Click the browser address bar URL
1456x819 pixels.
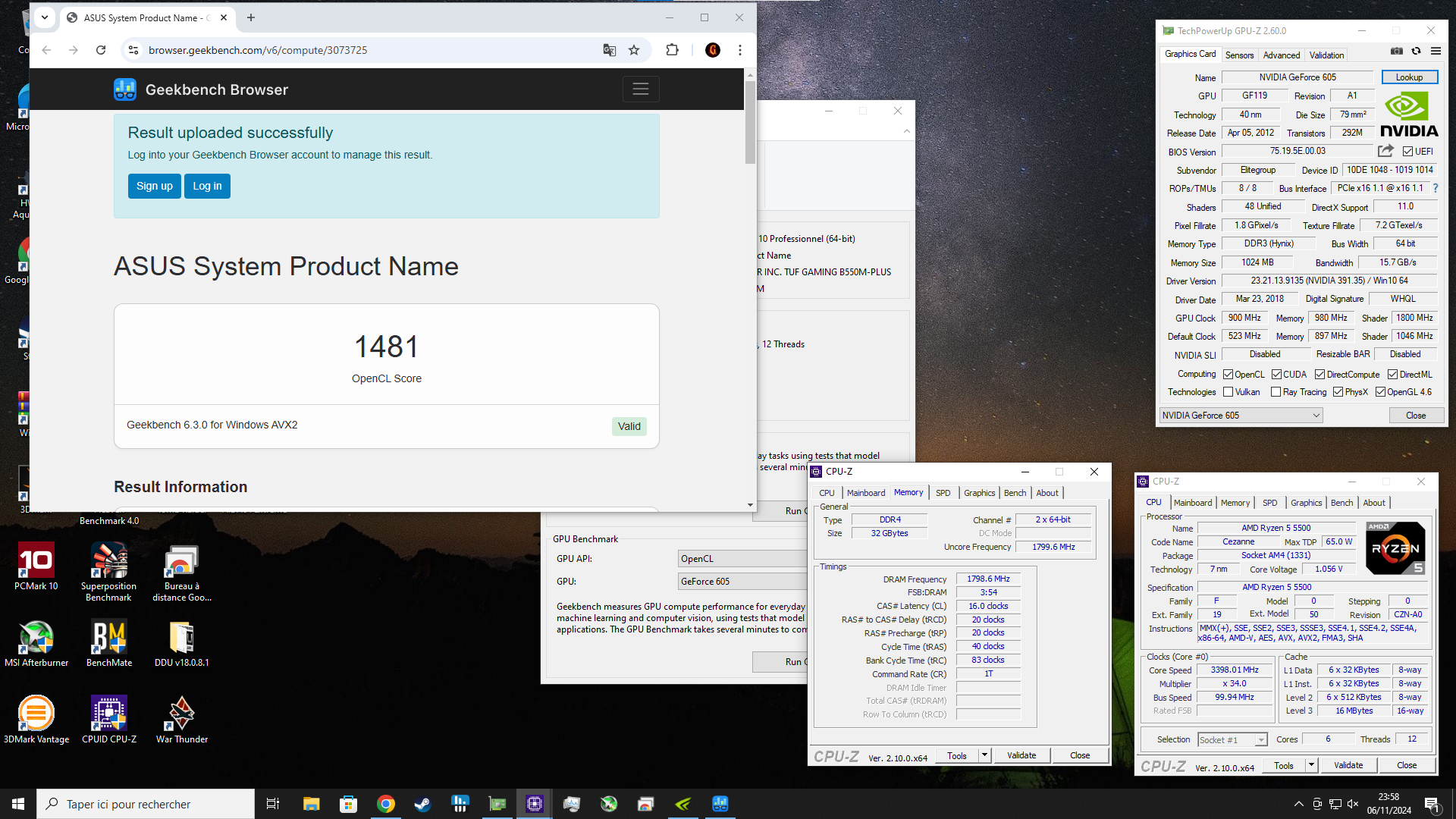[x=258, y=50]
